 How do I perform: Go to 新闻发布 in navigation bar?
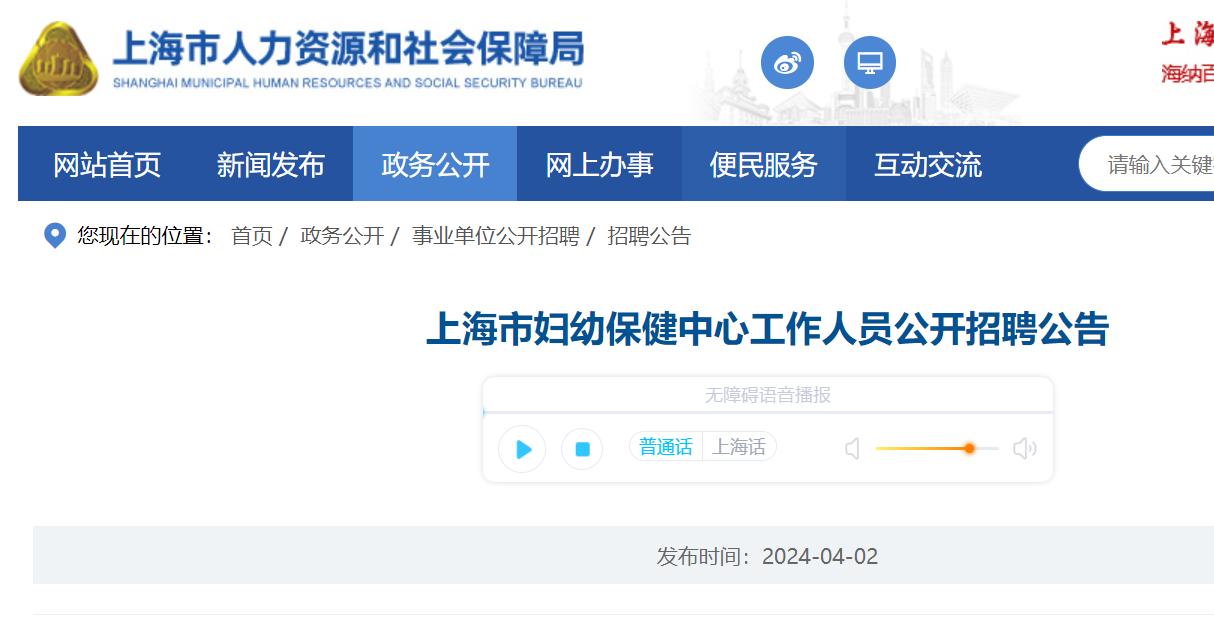pos(271,164)
